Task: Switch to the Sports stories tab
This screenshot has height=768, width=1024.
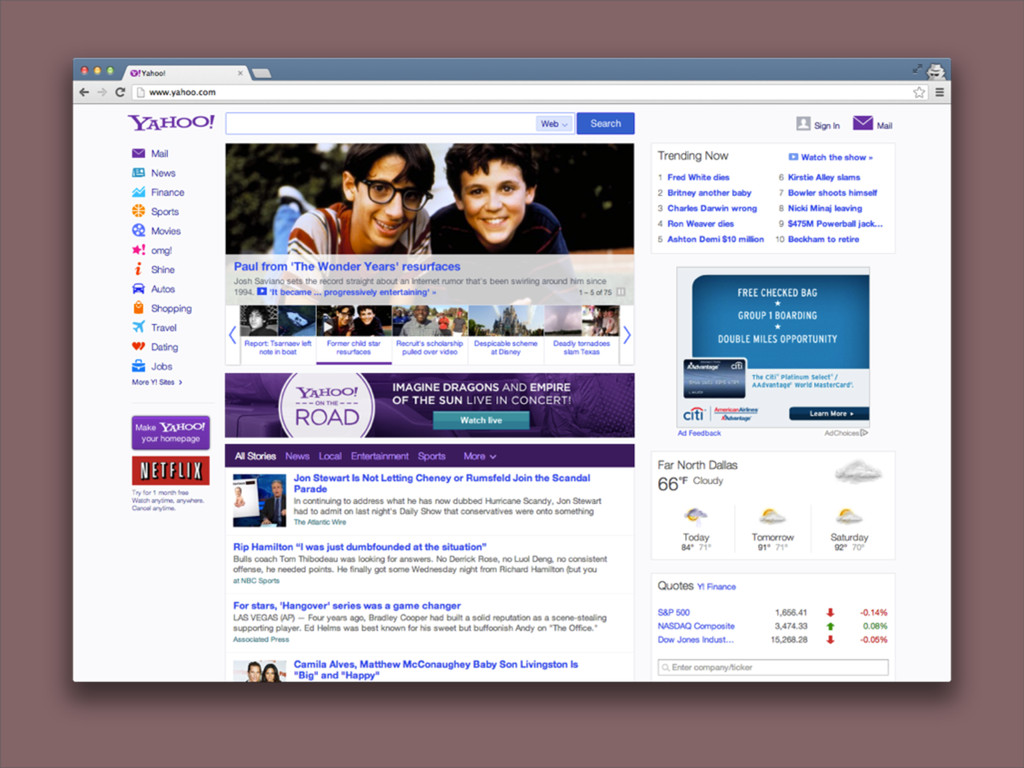Action: pos(432,456)
